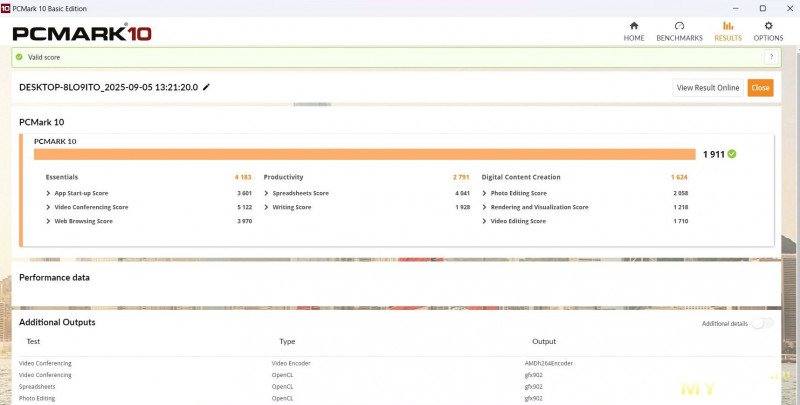Click the overall score 1 911
800x405 pixels.
coord(714,154)
